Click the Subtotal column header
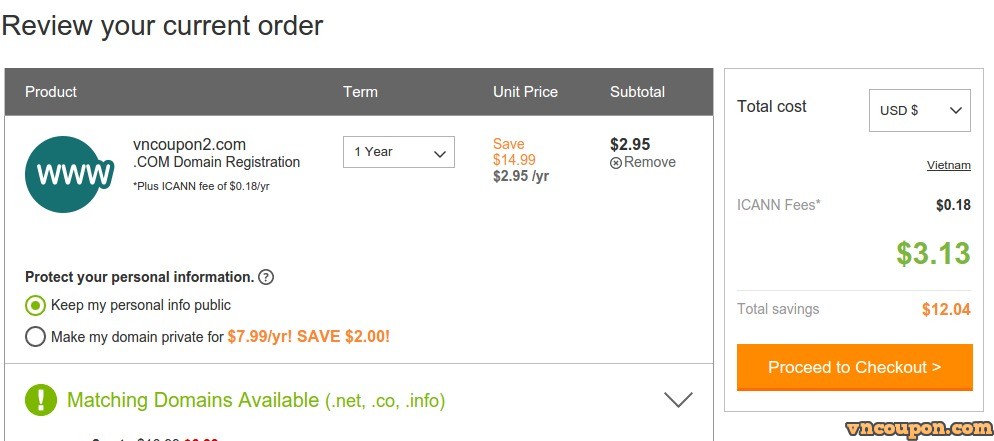This screenshot has height=441, width=994. click(637, 92)
